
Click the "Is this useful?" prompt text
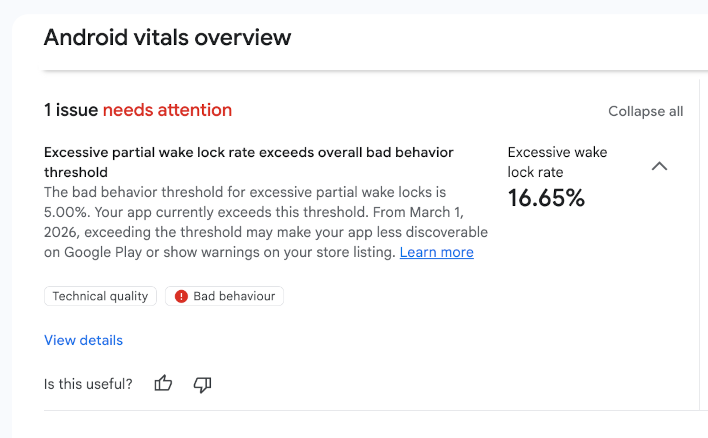pyautogui.click(x=88, y=383)
